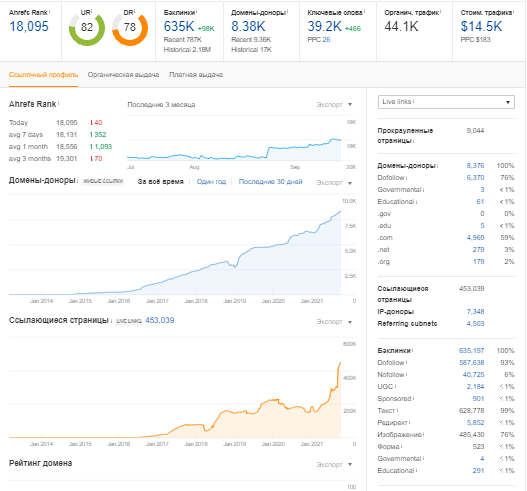
Task: Click the Nofollow backlinks count 40,725
Action: click(473, 374)
